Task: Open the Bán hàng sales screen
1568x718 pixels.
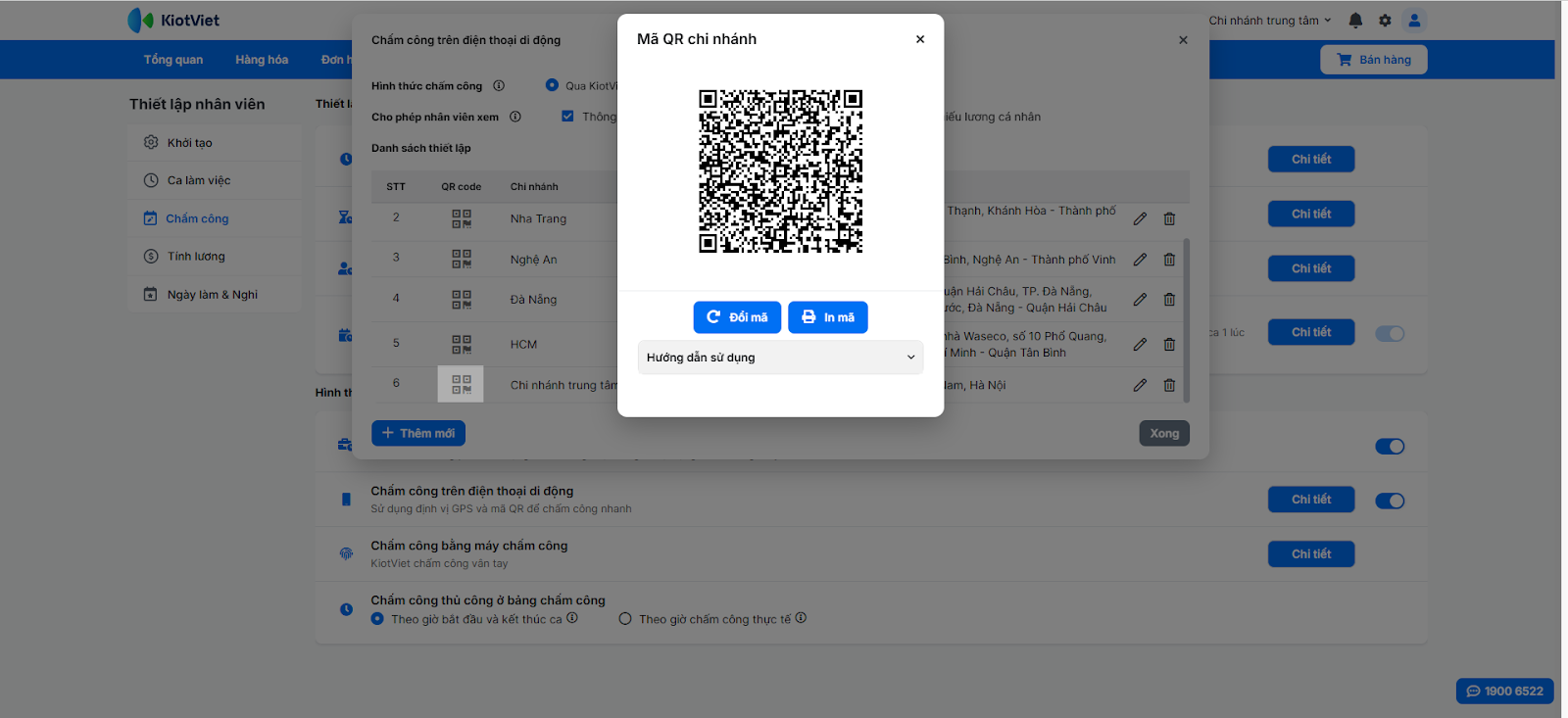Action: click(x=1374, y=60)
